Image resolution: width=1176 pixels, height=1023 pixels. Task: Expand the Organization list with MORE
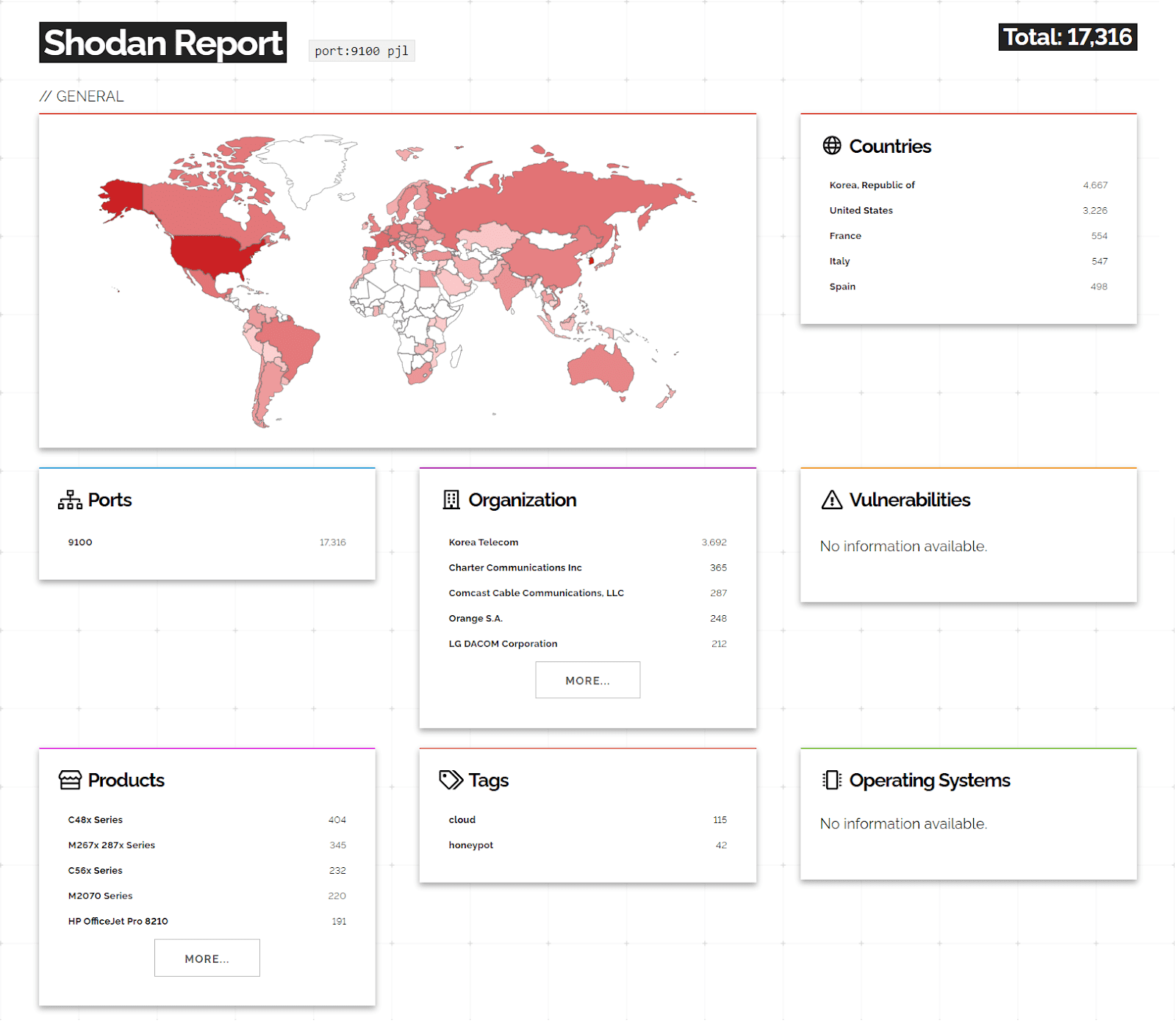[x=587, y=680]
